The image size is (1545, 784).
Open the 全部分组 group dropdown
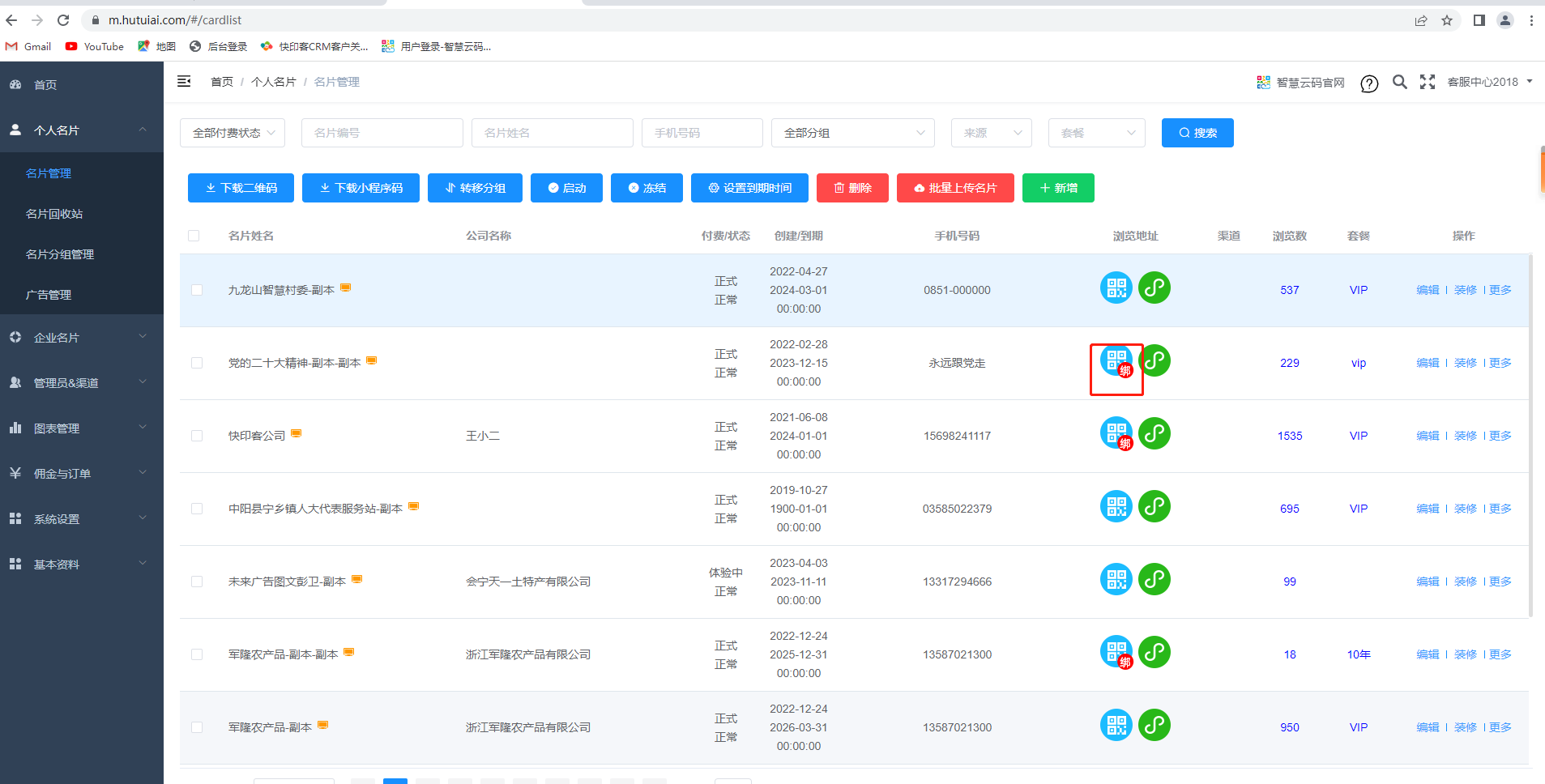[x=853, y=133]
